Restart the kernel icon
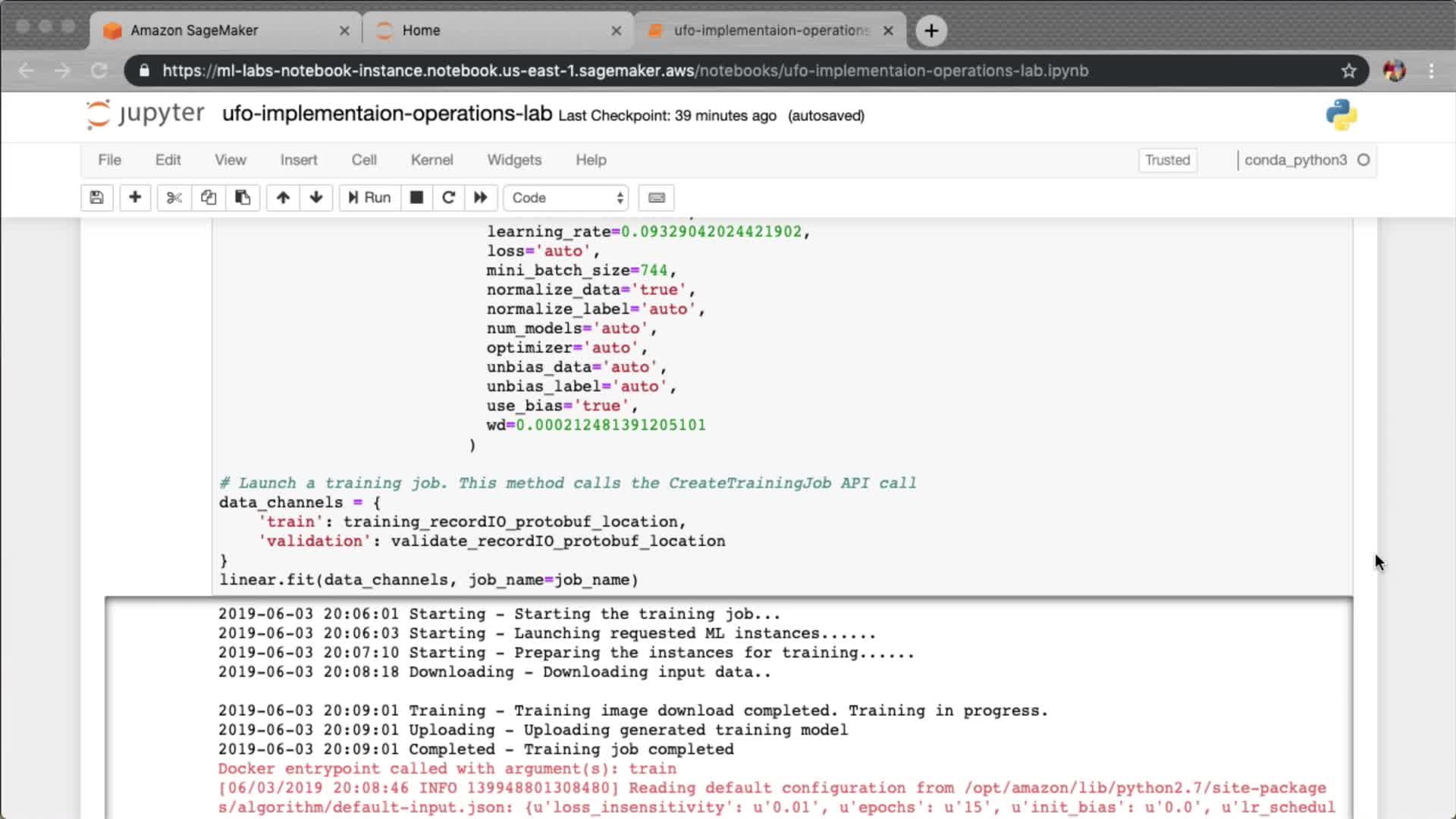The image size is (1456, 819). 448,198
